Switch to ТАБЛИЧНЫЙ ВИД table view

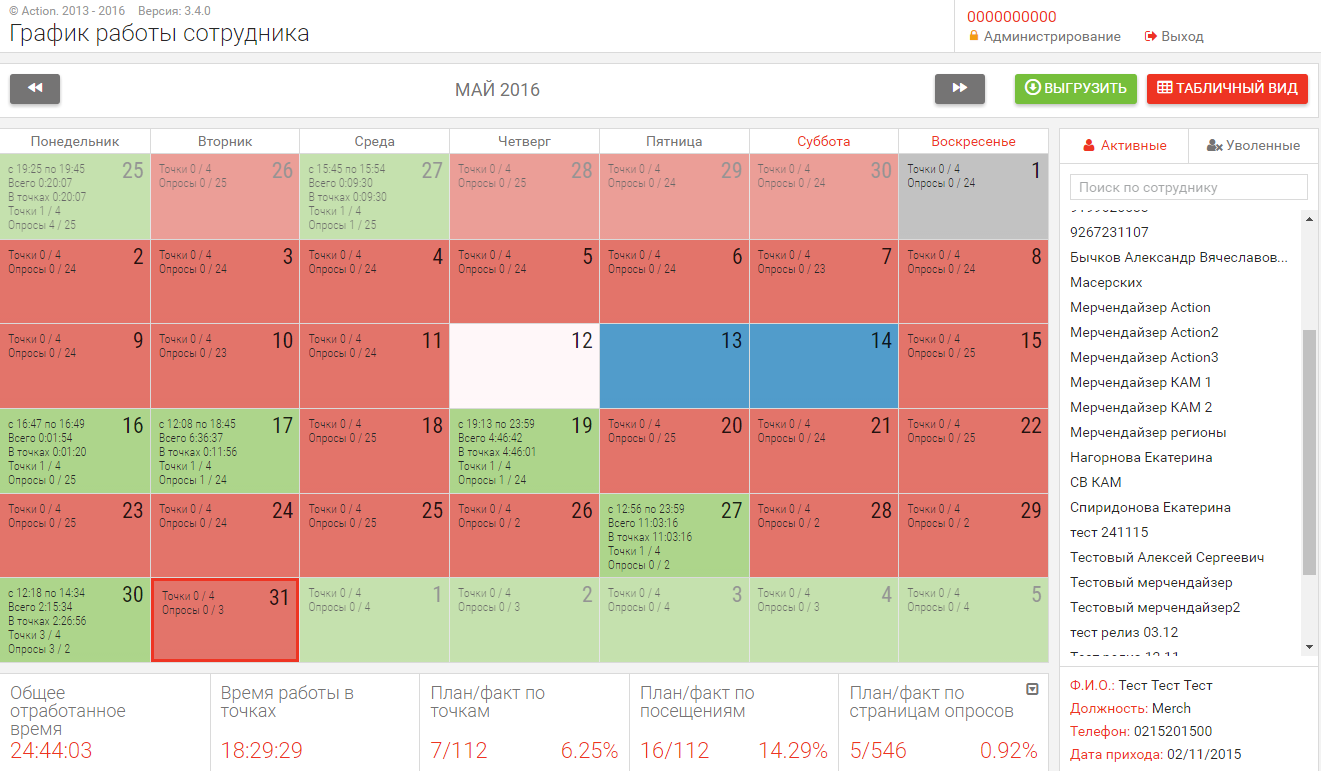(1228, 88)
